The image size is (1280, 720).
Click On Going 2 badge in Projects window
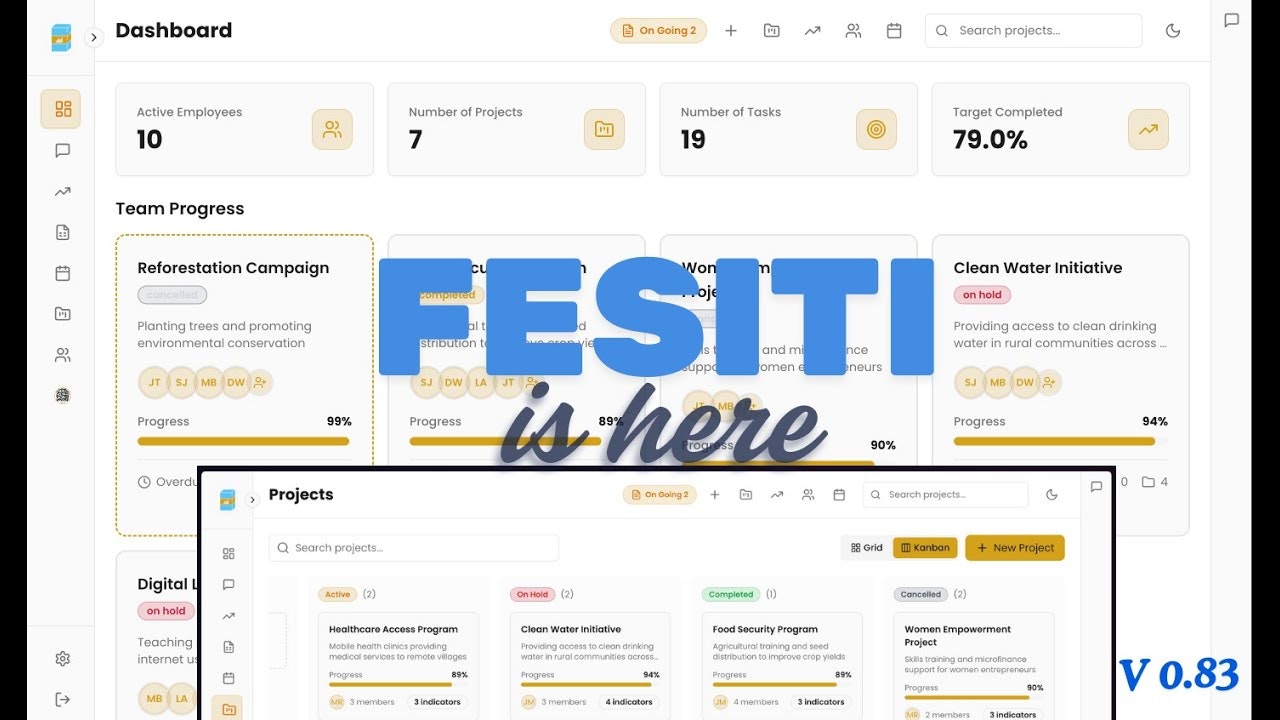click(x=660, y=494)
